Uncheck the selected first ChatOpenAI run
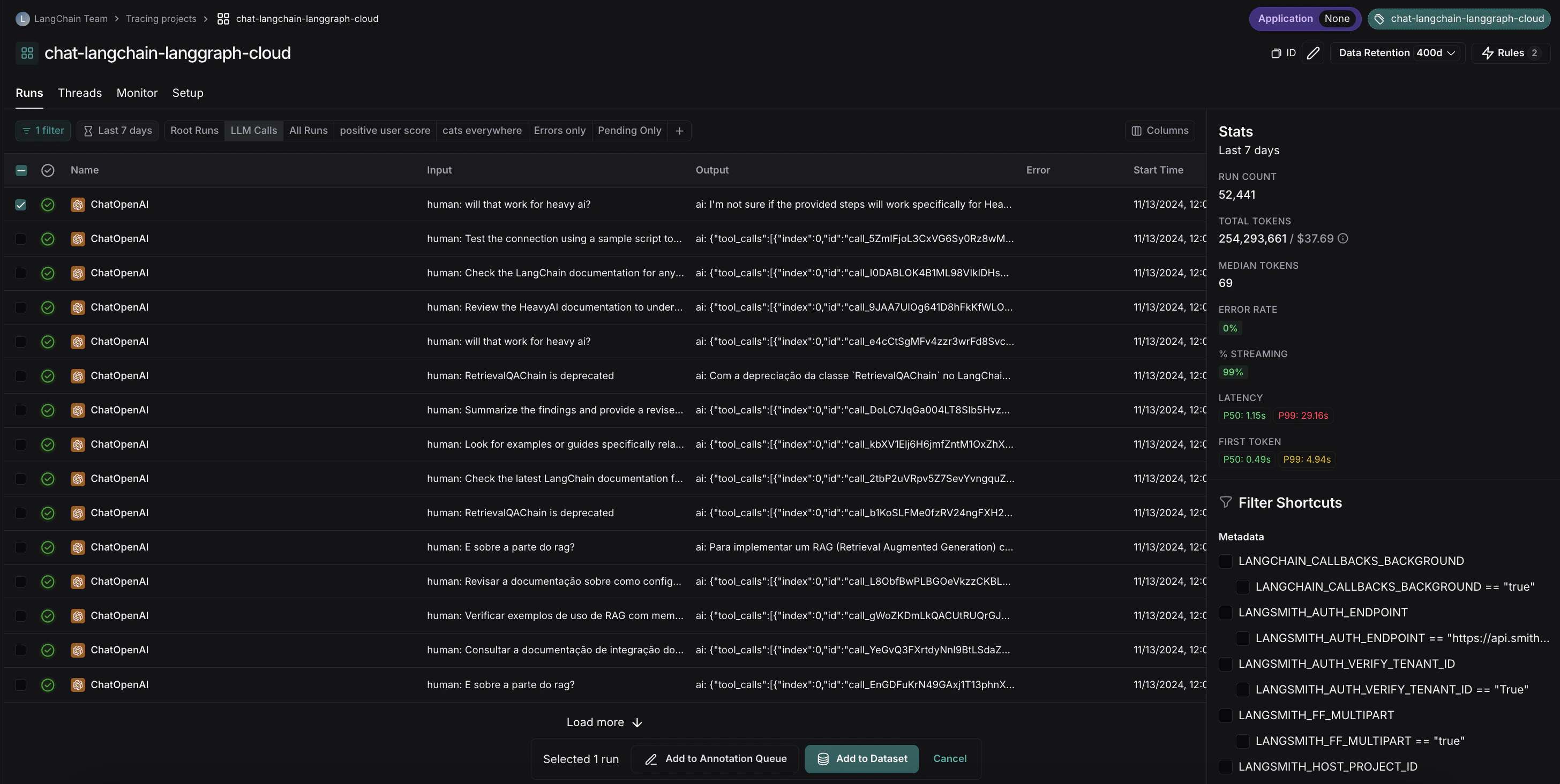This screenshot has width=1560, height=784. (x=20, y=204)
